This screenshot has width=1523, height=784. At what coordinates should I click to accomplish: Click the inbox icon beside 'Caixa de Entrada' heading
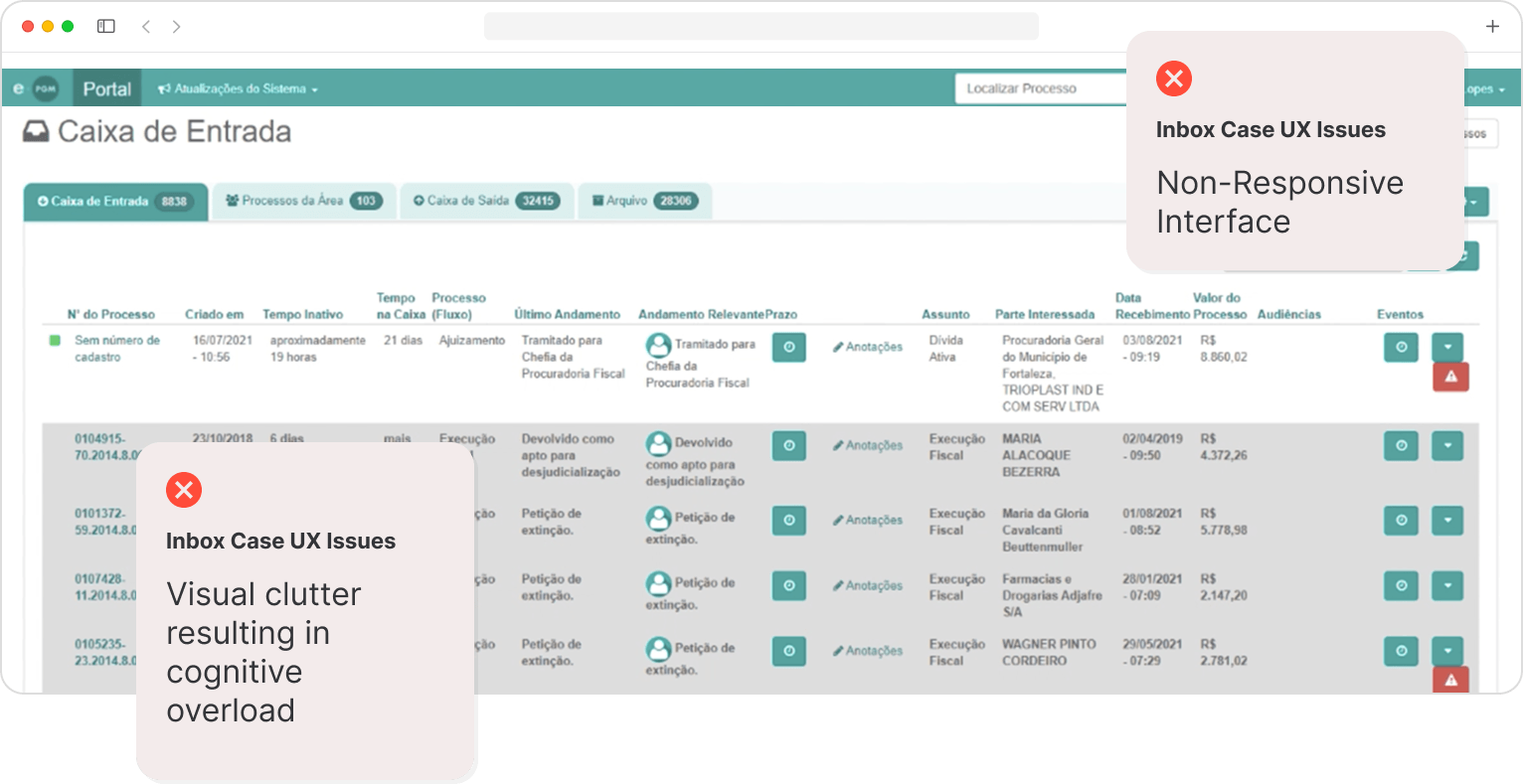pyautogui.click(x=34, y=130)
